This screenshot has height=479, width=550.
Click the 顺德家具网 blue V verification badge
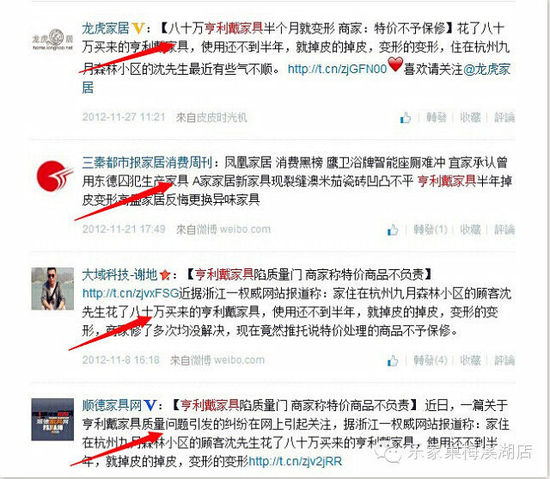tap(150, 406)
